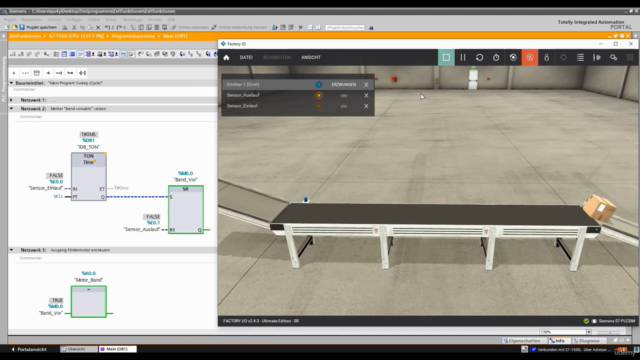Remove the Sensor_Einlauf row with its X
The image size is (640, 360).
pyautogui.click(x=366, y=106)
